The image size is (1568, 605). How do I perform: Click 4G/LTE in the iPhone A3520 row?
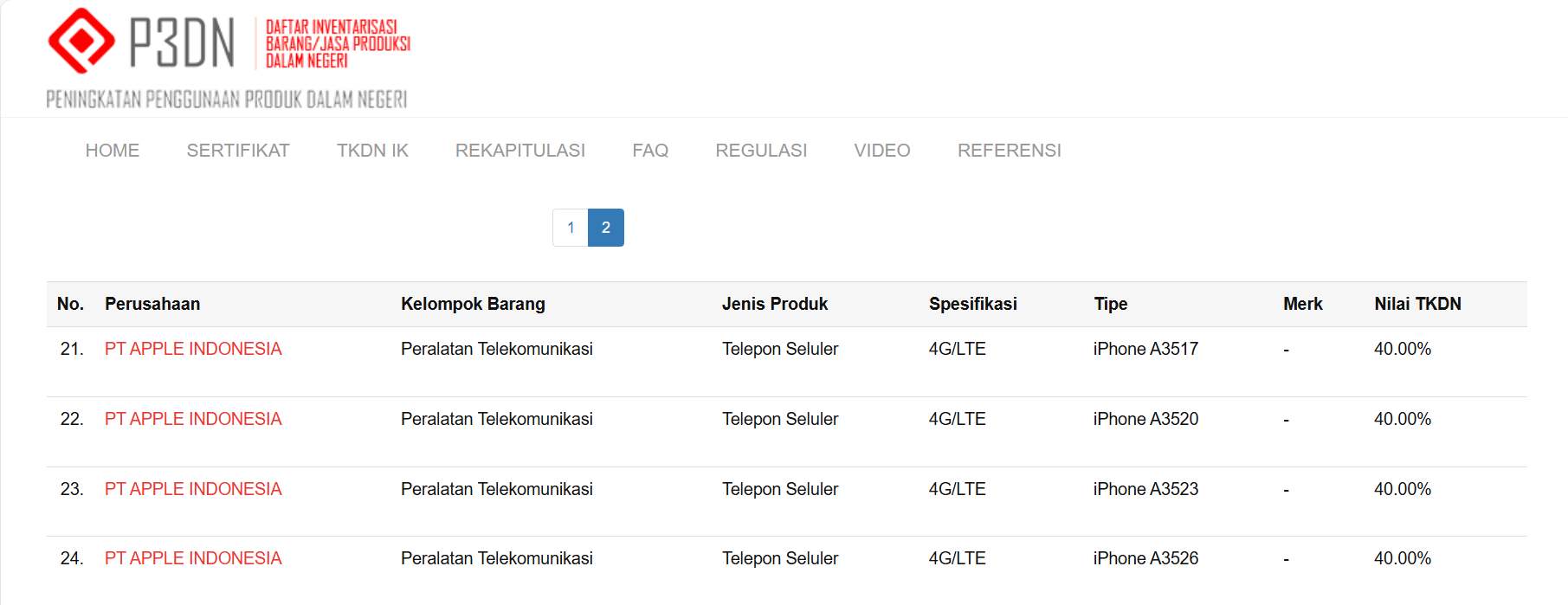958,419
